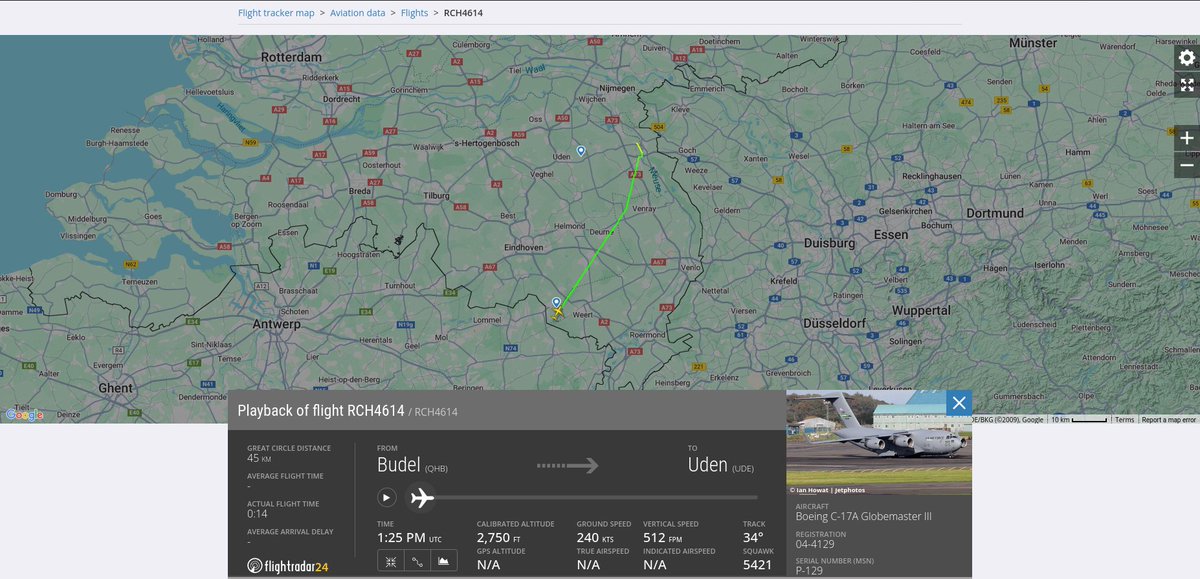Toggle fullscreen map view

tap(1187, 85)
